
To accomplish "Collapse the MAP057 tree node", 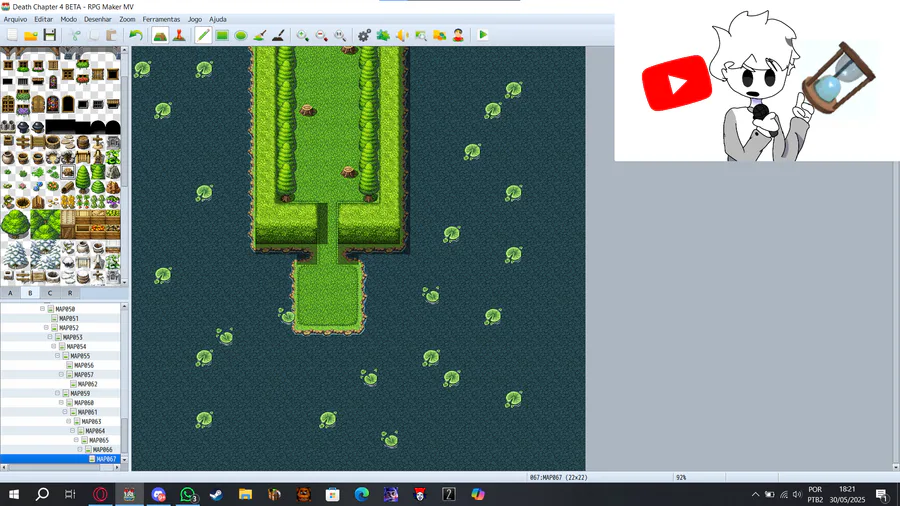I will pos(61,375).
